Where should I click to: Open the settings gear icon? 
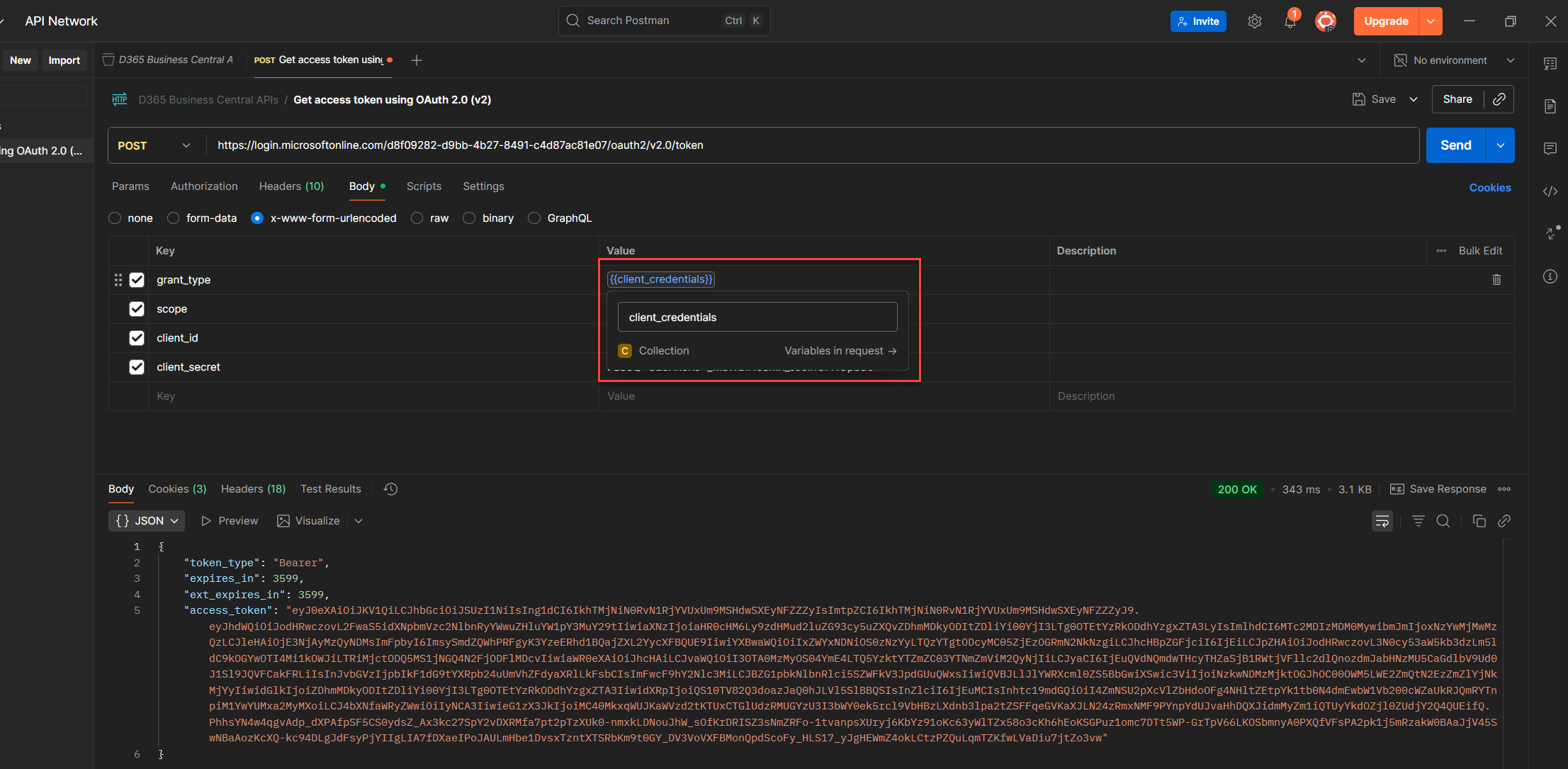point(1254,21)
